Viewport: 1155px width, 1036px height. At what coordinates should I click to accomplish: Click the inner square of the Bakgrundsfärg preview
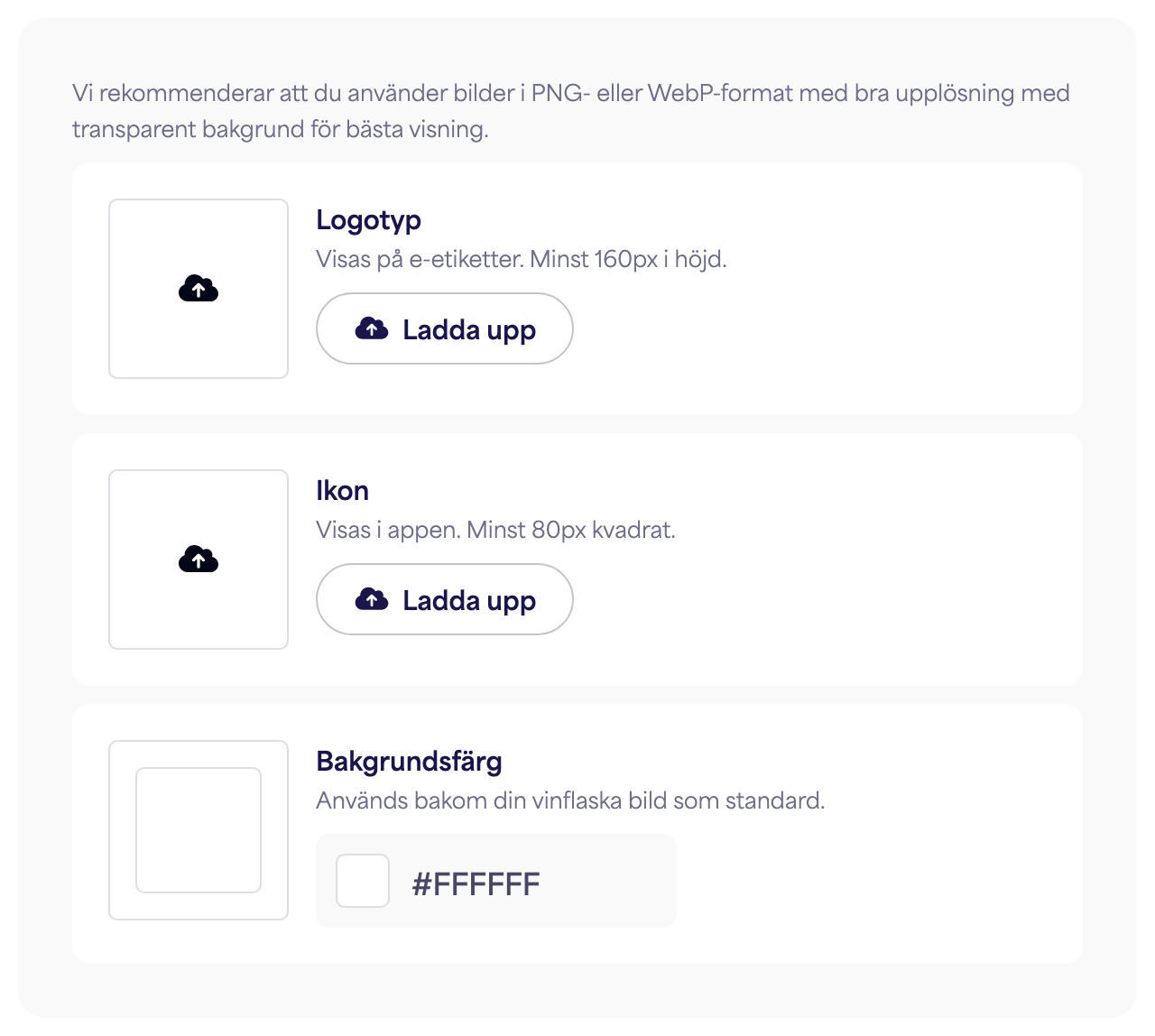click(x=199, y=830)
